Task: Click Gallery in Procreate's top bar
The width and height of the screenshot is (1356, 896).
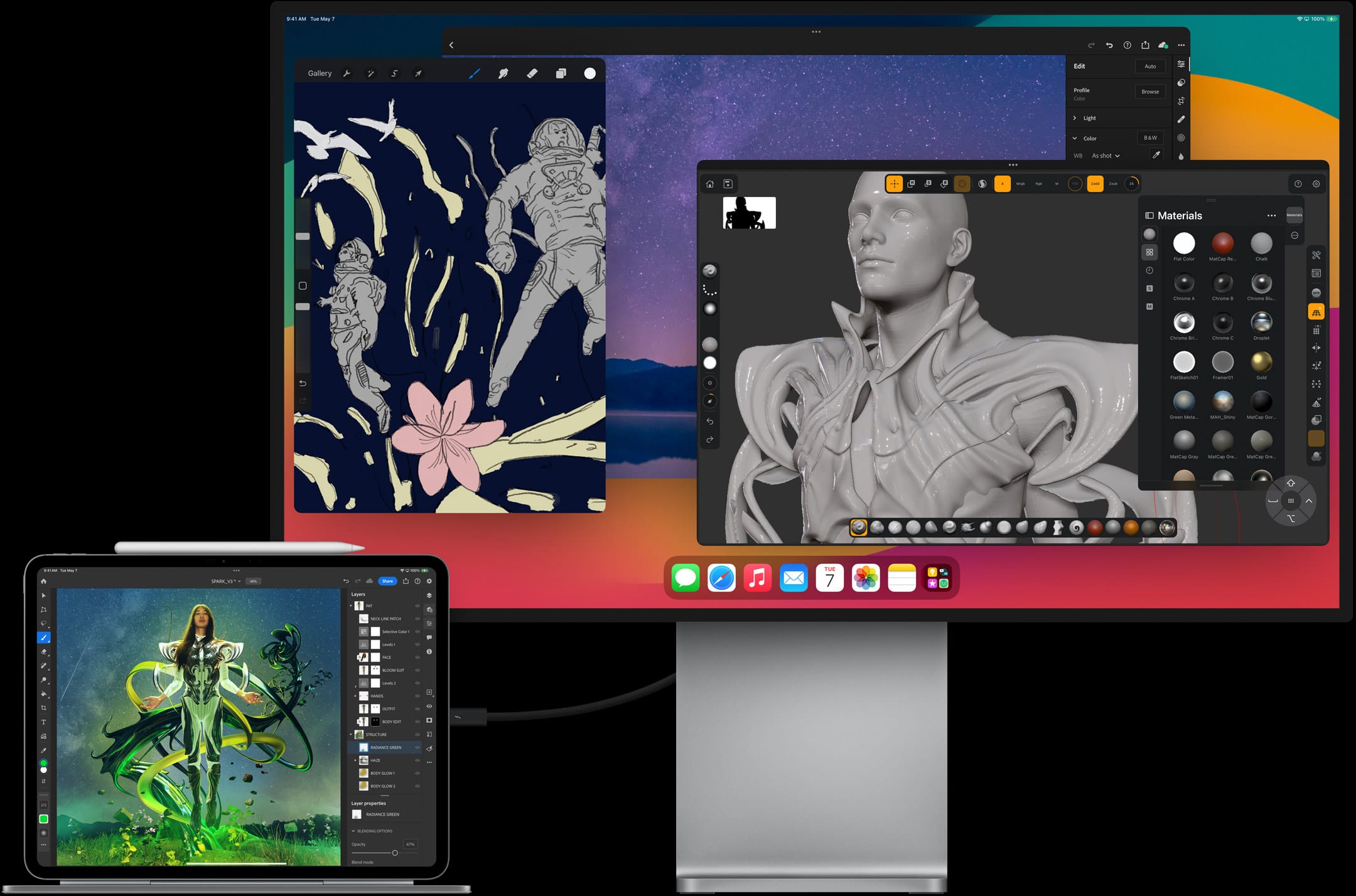Action: pyautogui.click(x=320, y=73)
